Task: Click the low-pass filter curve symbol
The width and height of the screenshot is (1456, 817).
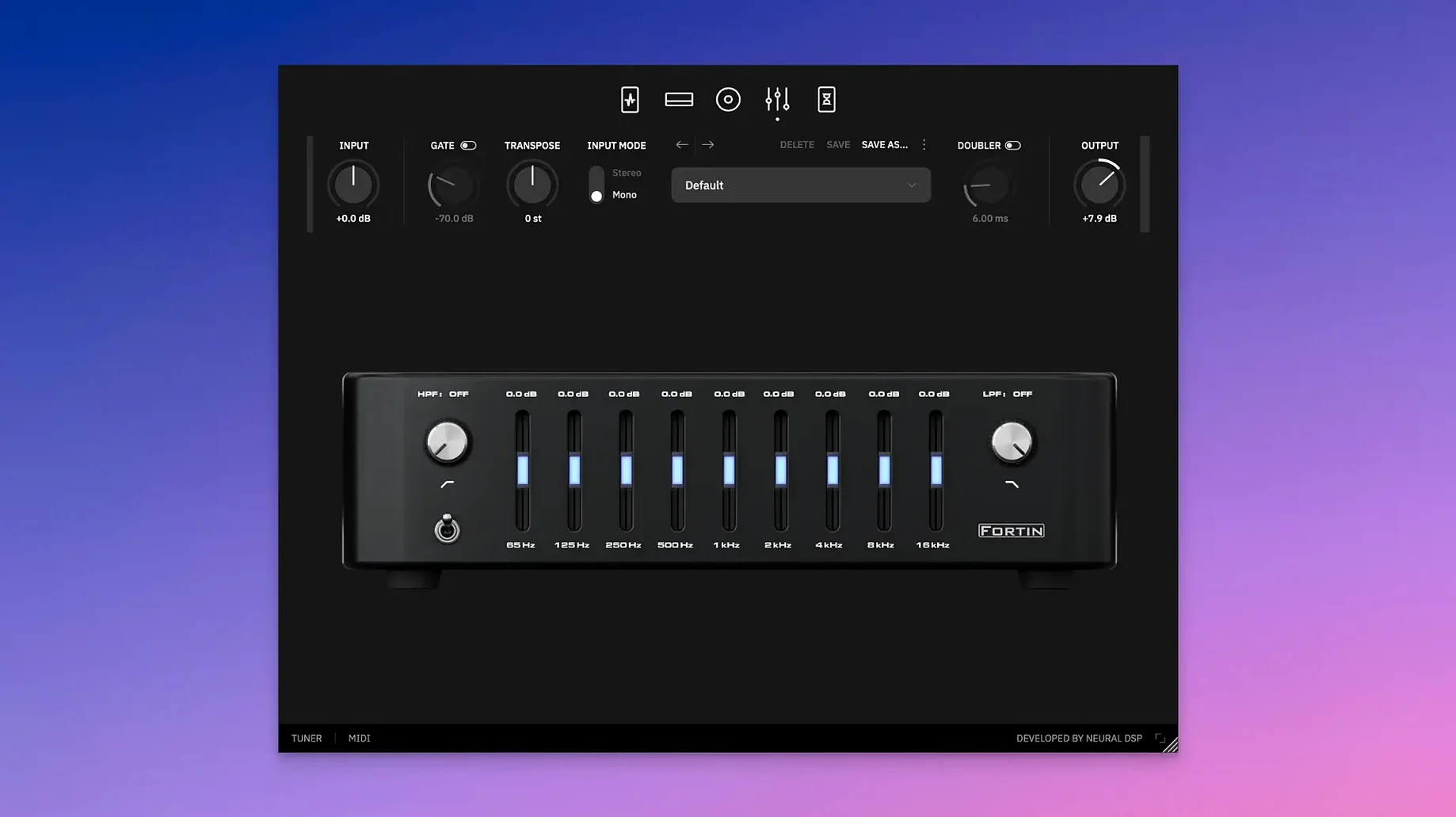Action: point(1012,483)
